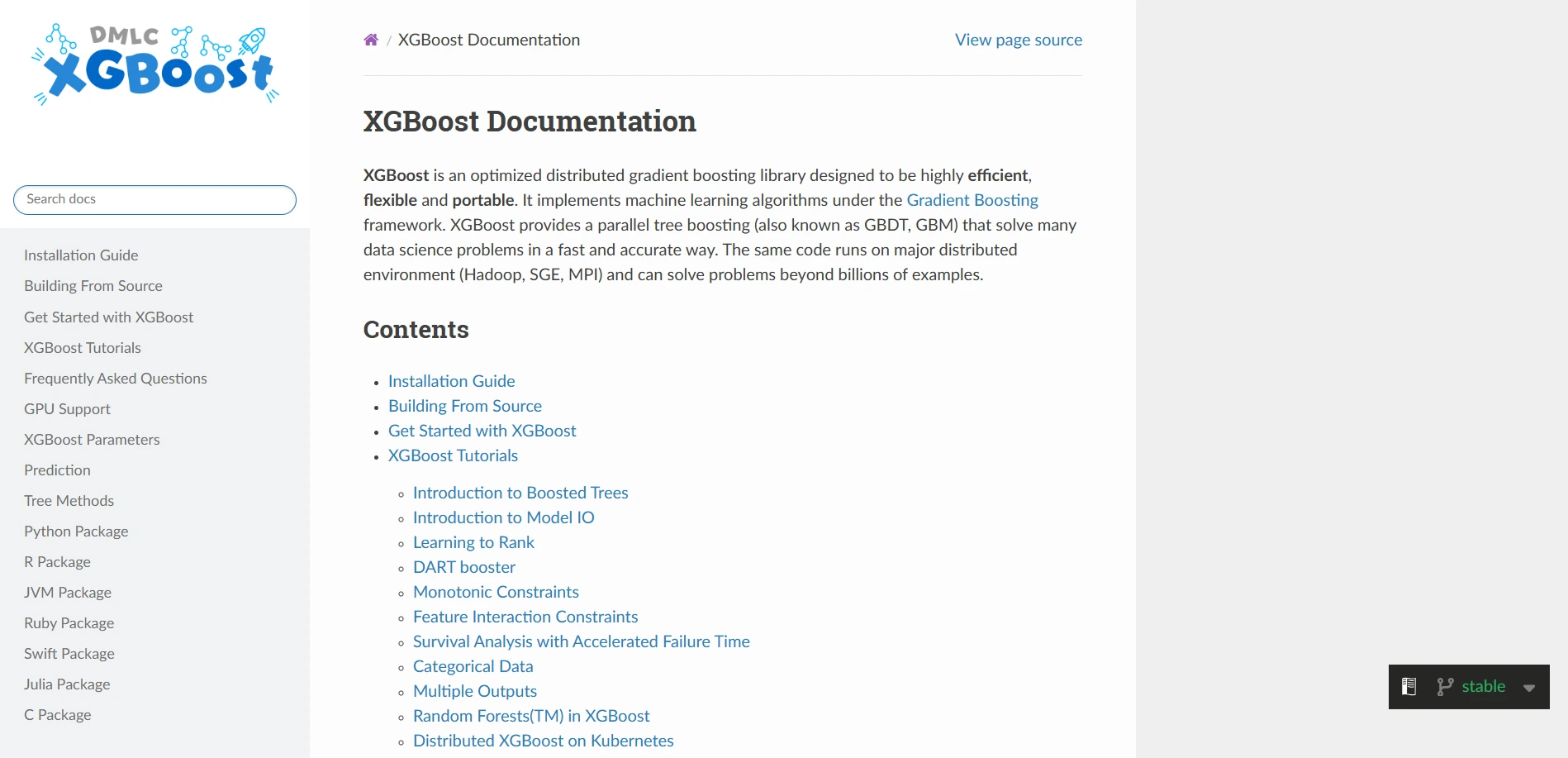Click the branch icon beside stable
The width and height of the screenshot is (1568, 758).
point(1445,686)
